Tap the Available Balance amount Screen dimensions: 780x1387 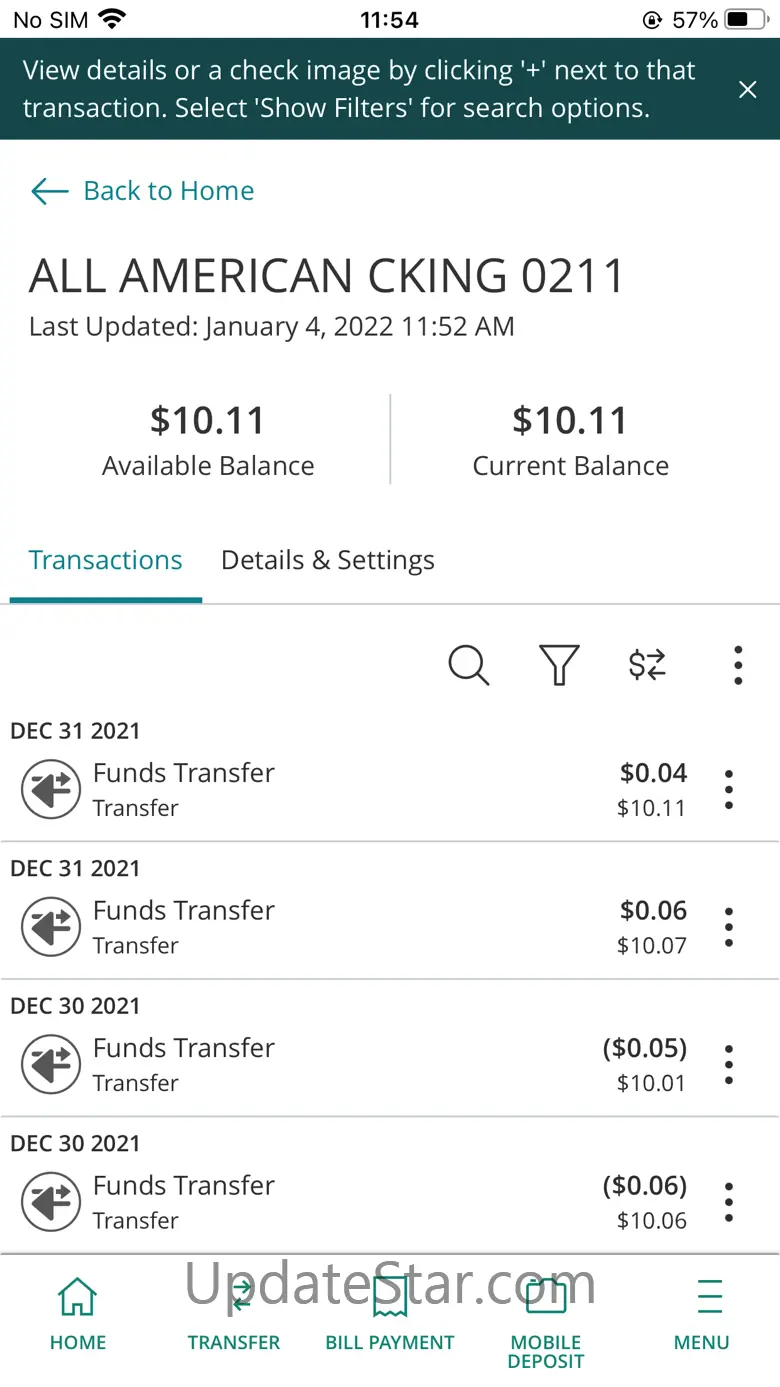tap(208, 421)
